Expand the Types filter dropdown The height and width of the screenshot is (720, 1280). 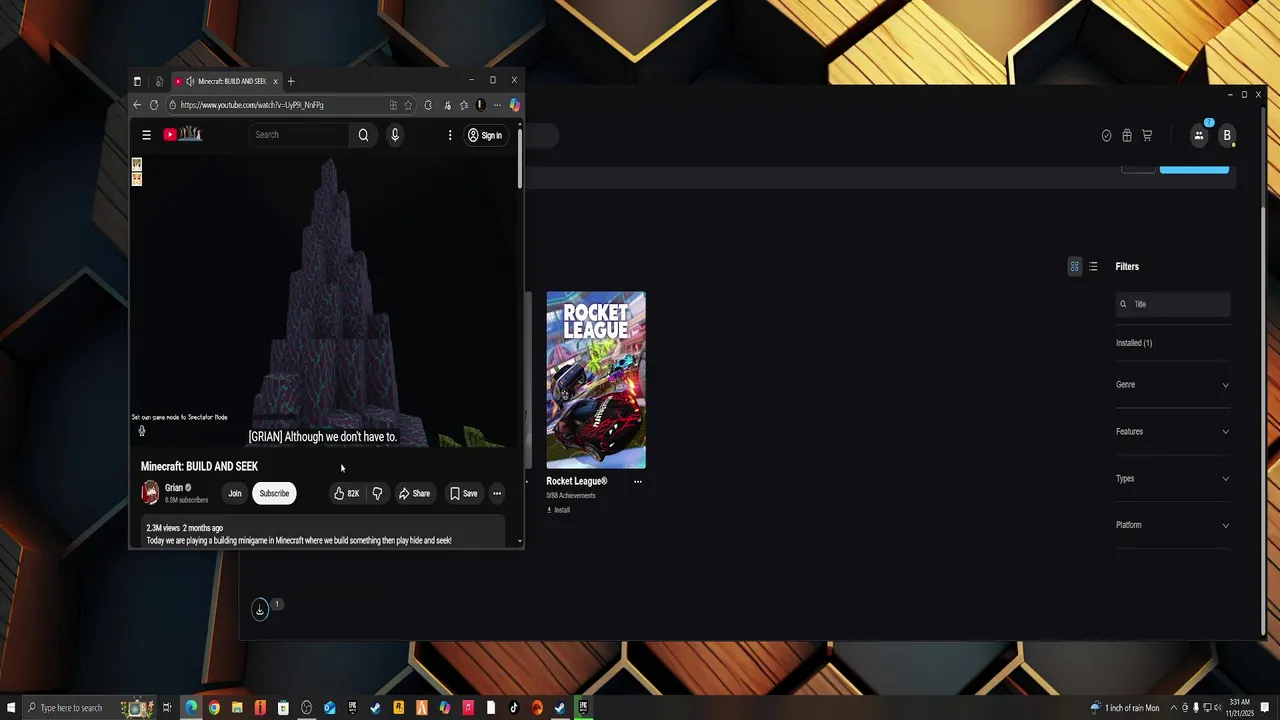click(1172, 479)
